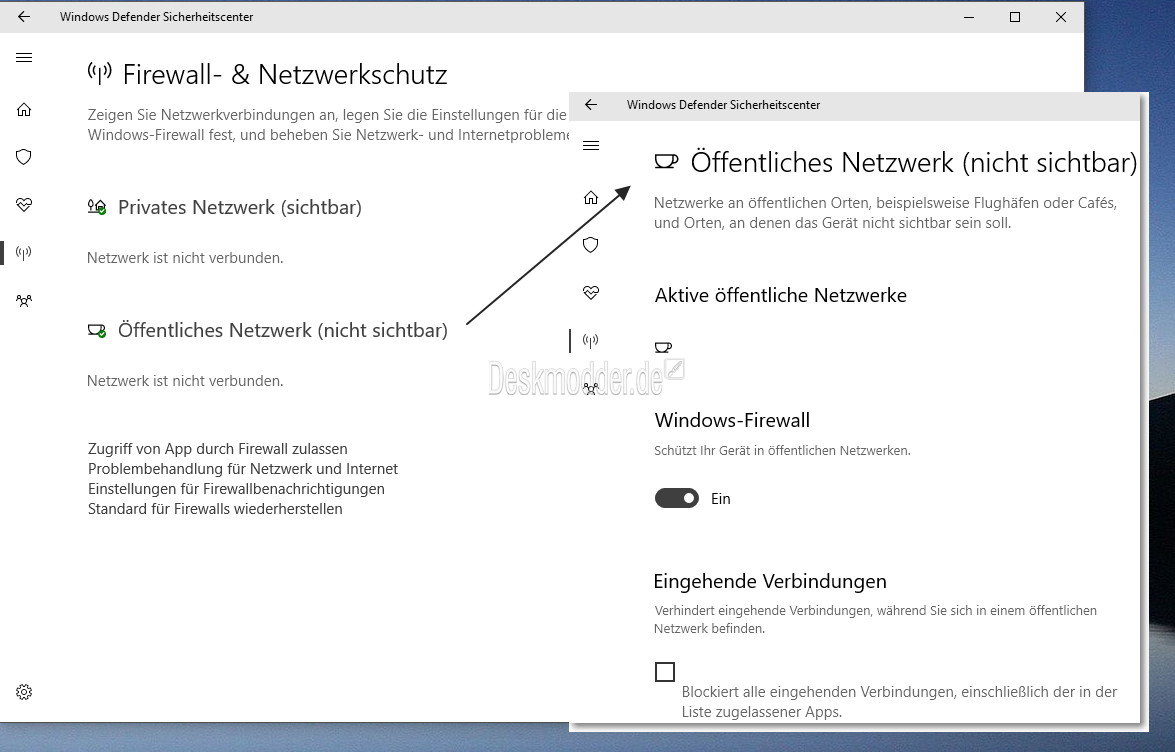Screen dimensions: 1175x752
Task: Click Windows-Firewall heading in overlay
Action: 732,420
